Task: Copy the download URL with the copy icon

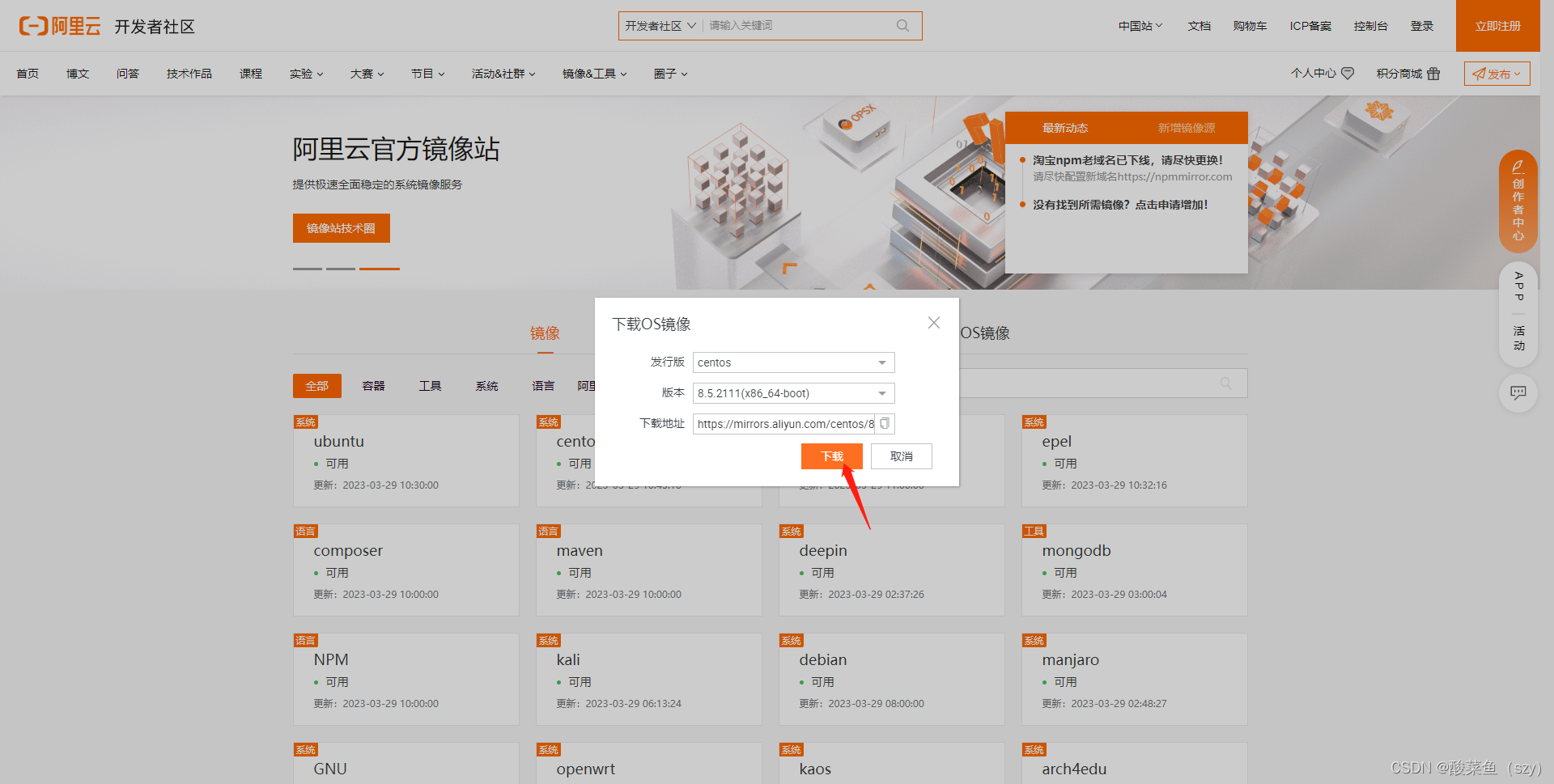Action: tap(885, 423)
